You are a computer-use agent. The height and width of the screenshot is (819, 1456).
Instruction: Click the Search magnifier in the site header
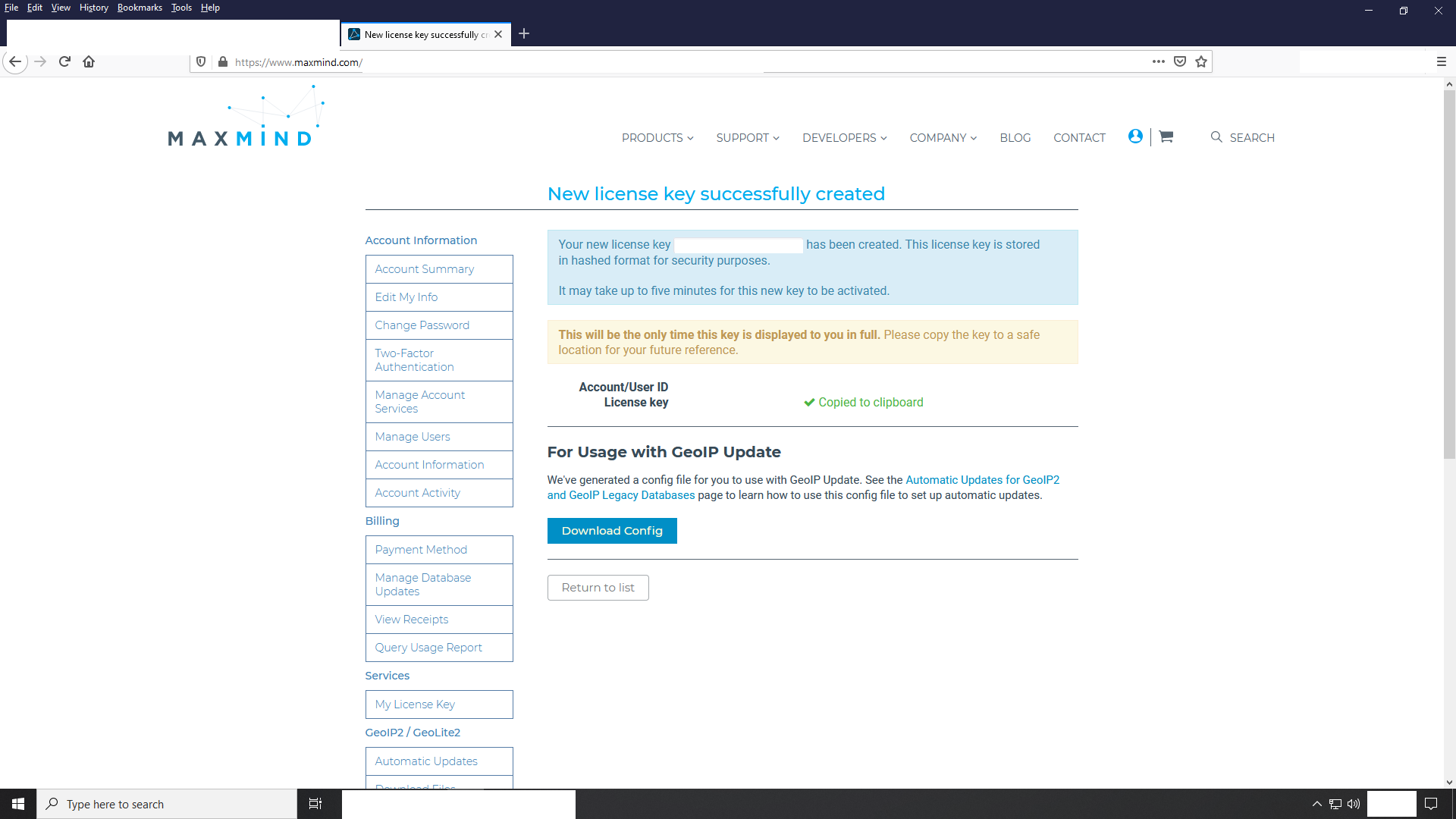click(x=1216, y=137)
